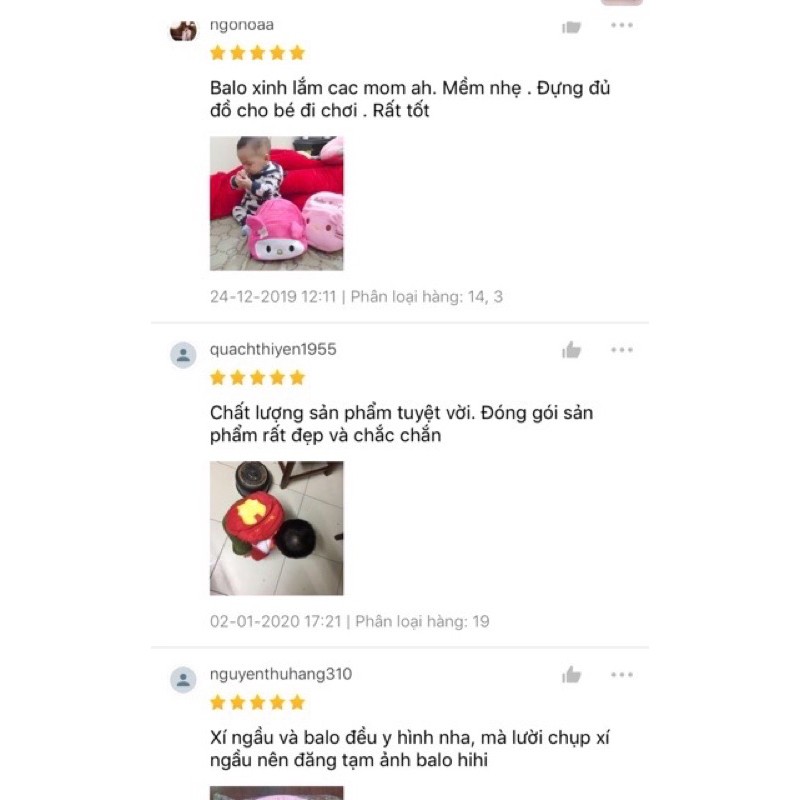View the partially visible photo under nguyenthuhang310's review
Viewport: 800px width, 800px height.
[277, 793]
